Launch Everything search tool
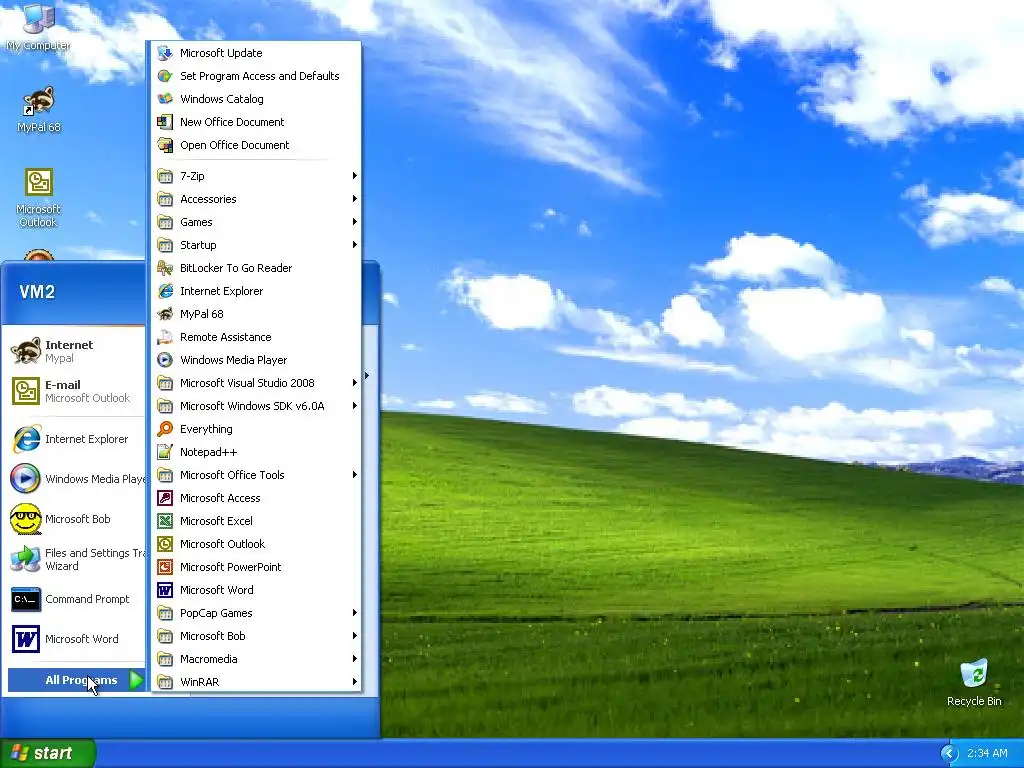 pyautogui.click(x=256, y=428)
